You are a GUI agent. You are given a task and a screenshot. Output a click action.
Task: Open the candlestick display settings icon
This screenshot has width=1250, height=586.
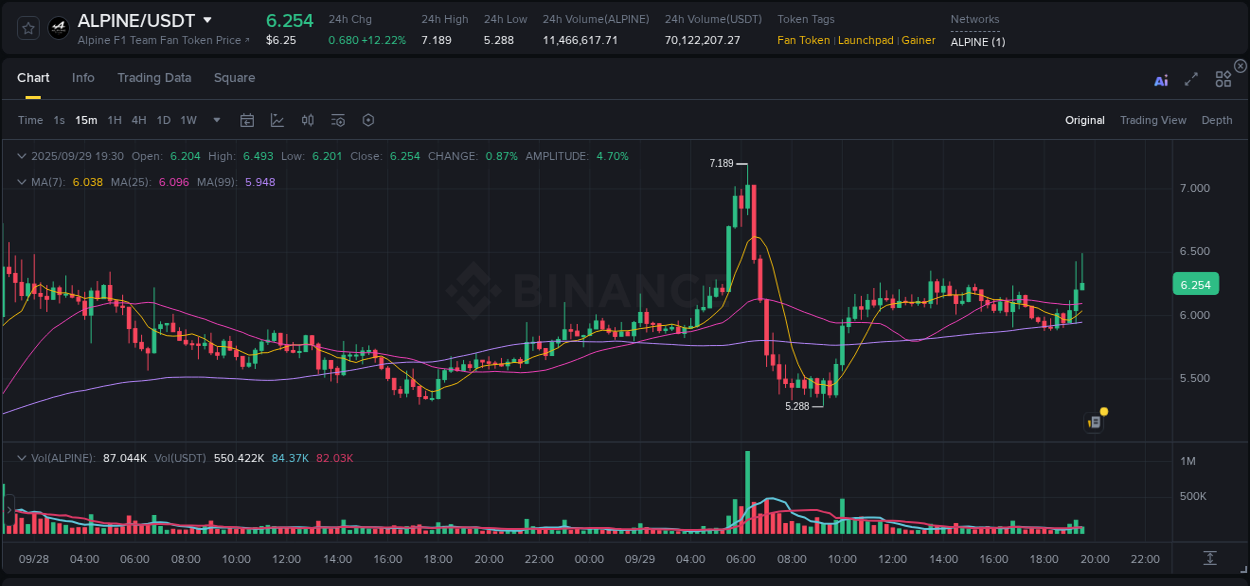(307, 120)
